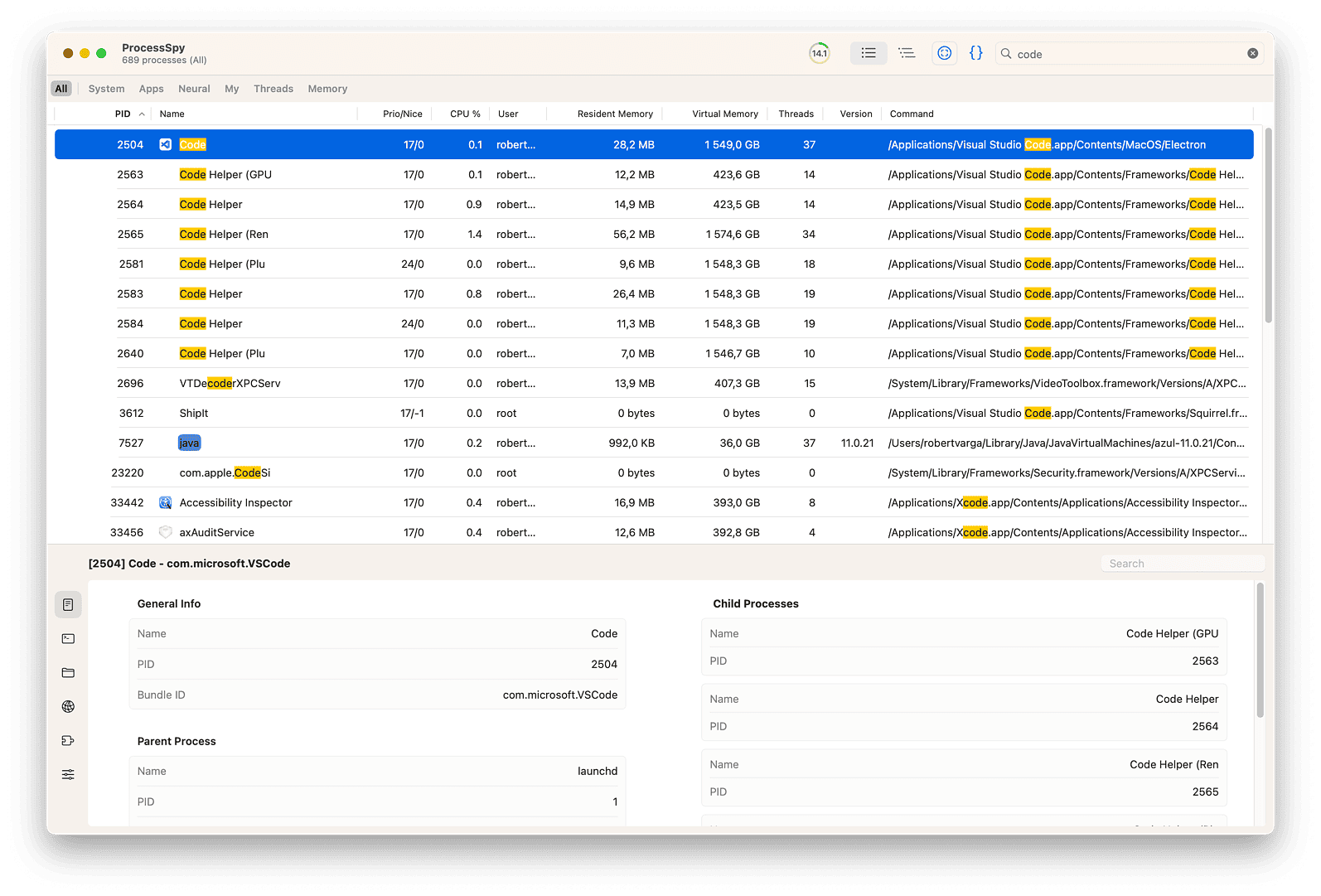Click the detail panel Search field
The height and width of the screenshot is (896, 1321).
(1182, 564)
